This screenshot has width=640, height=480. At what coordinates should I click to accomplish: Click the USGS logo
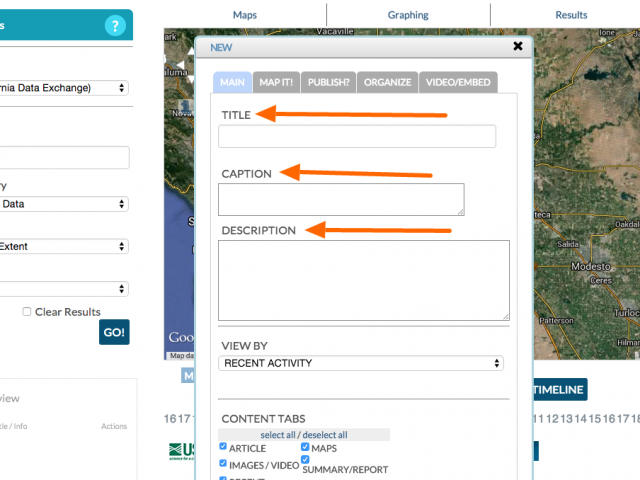click(x=181, y=450)
